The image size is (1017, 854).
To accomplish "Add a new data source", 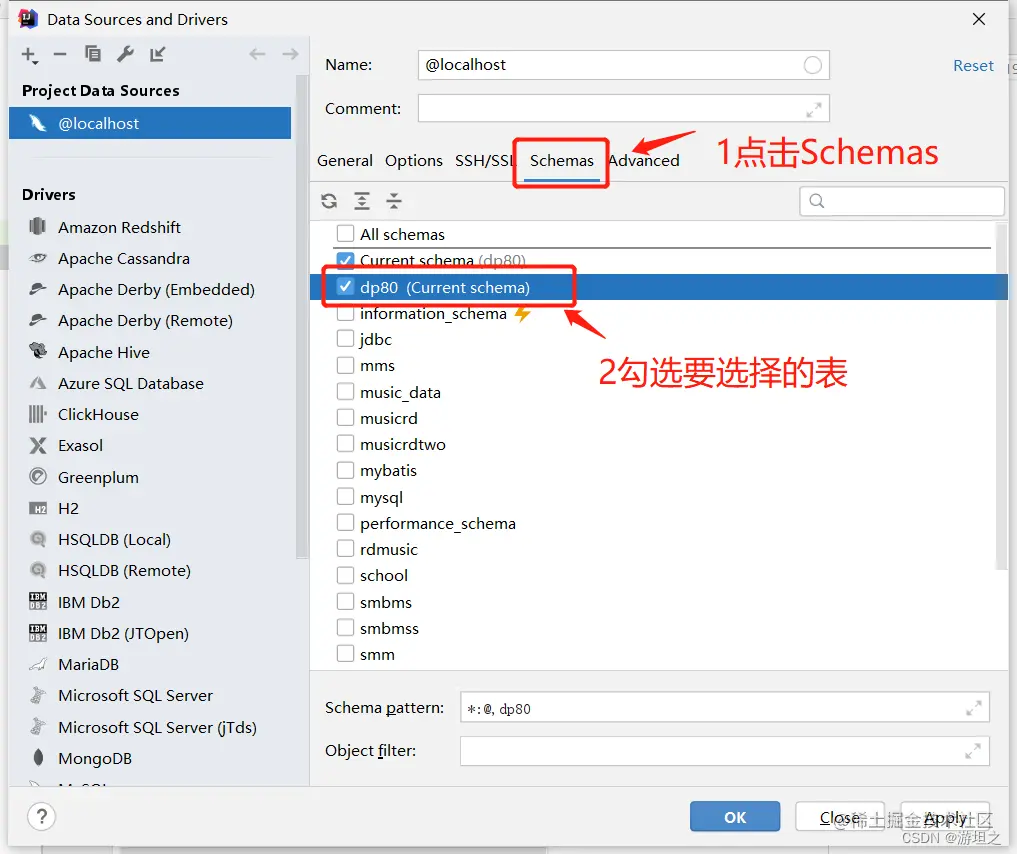I will coord(27,55).
